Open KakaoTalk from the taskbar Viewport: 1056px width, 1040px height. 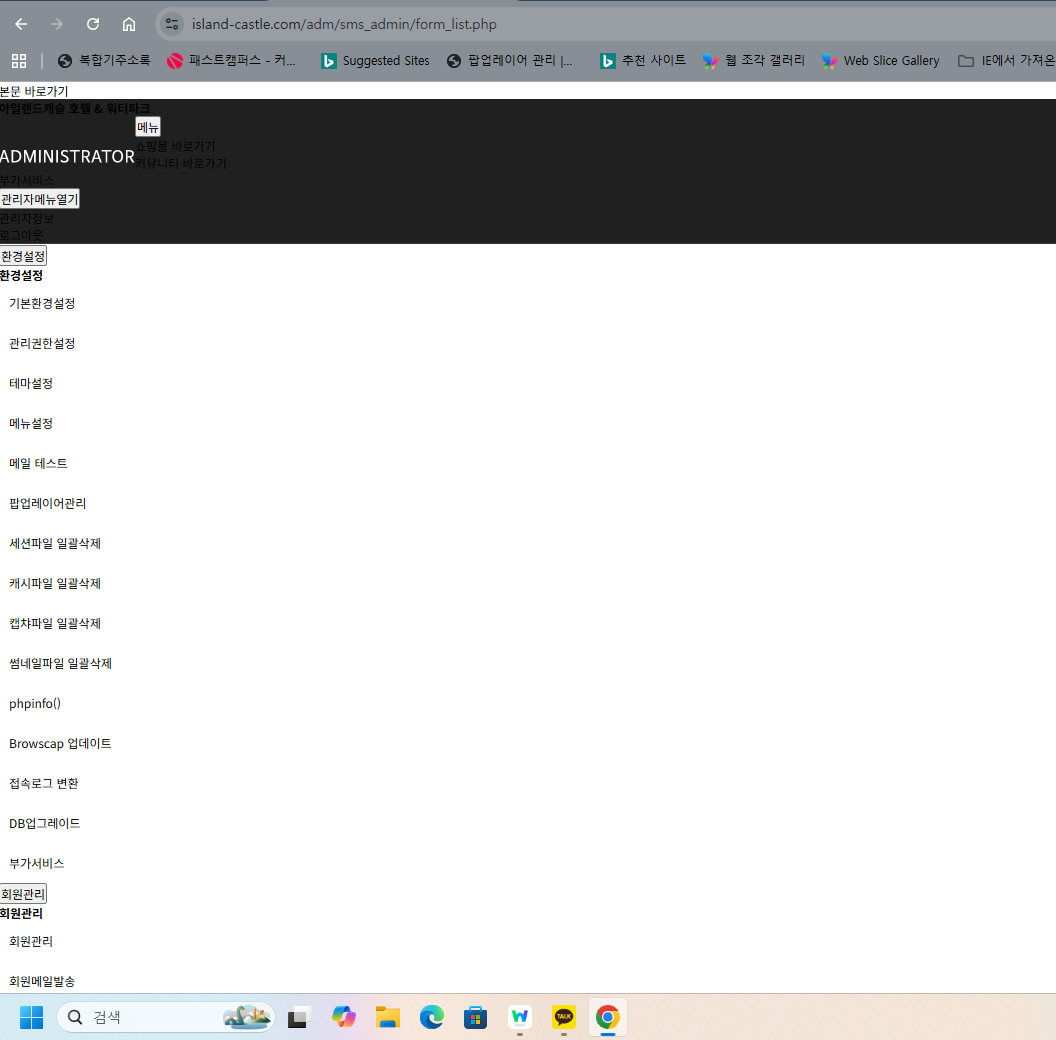point(564,1017)
